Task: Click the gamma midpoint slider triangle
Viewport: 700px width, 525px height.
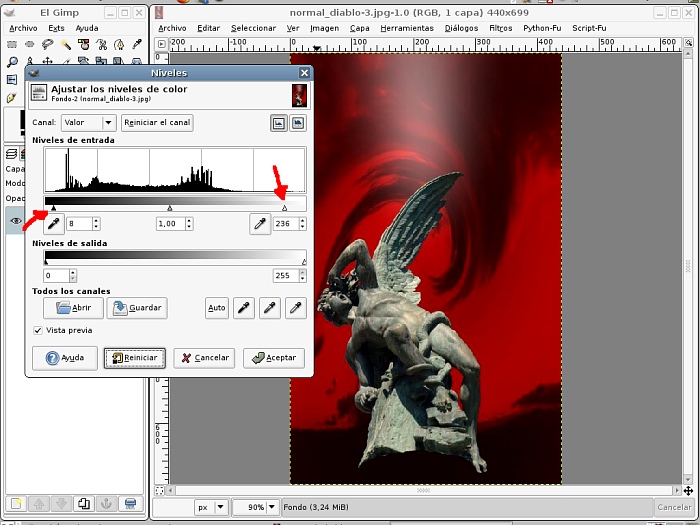Action: click(170, 208)
